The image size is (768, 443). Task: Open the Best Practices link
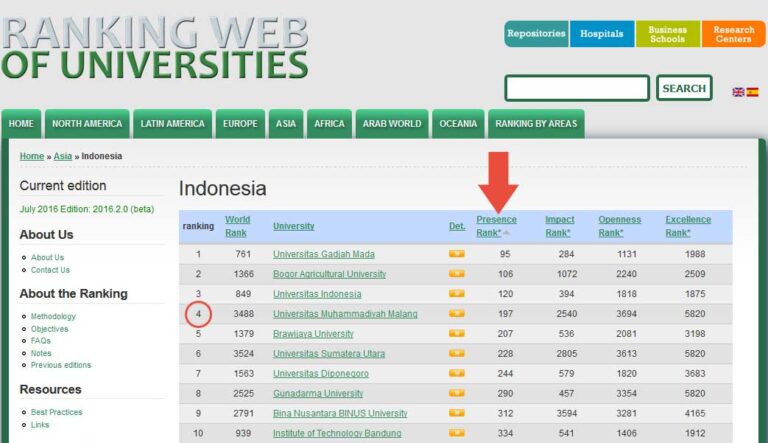pyautogui.click(x=56, y=412)
